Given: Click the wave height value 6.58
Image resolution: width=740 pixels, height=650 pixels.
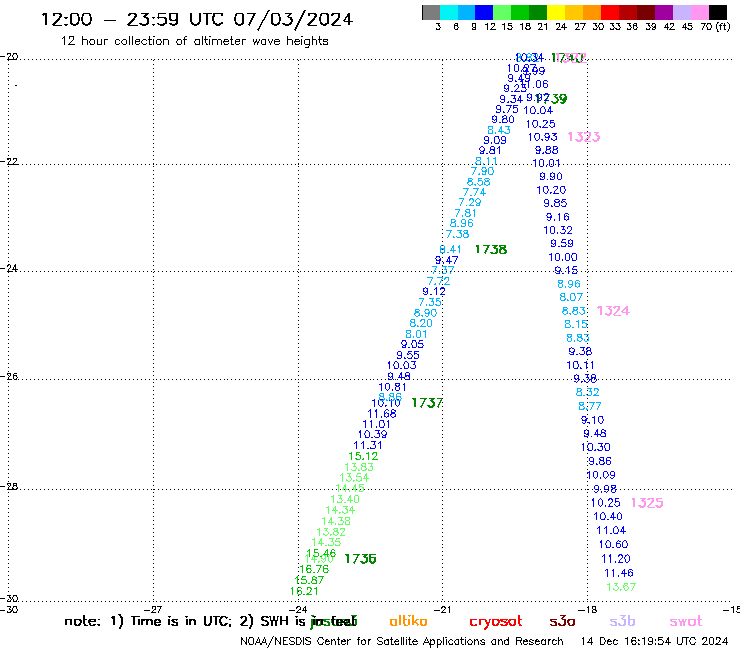Looking at the screenshot, I should click(479, 182).
